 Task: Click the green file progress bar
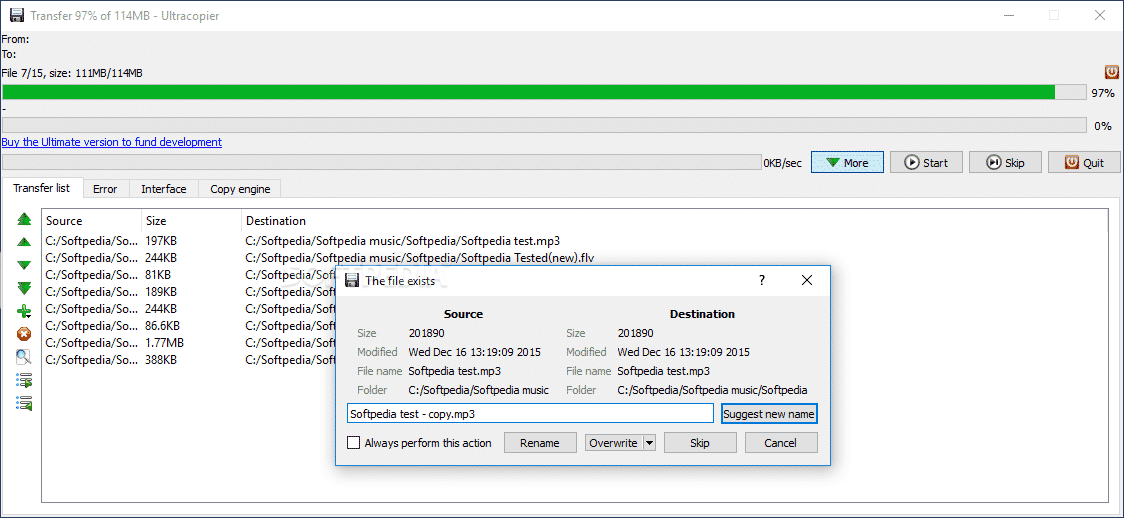528,92
